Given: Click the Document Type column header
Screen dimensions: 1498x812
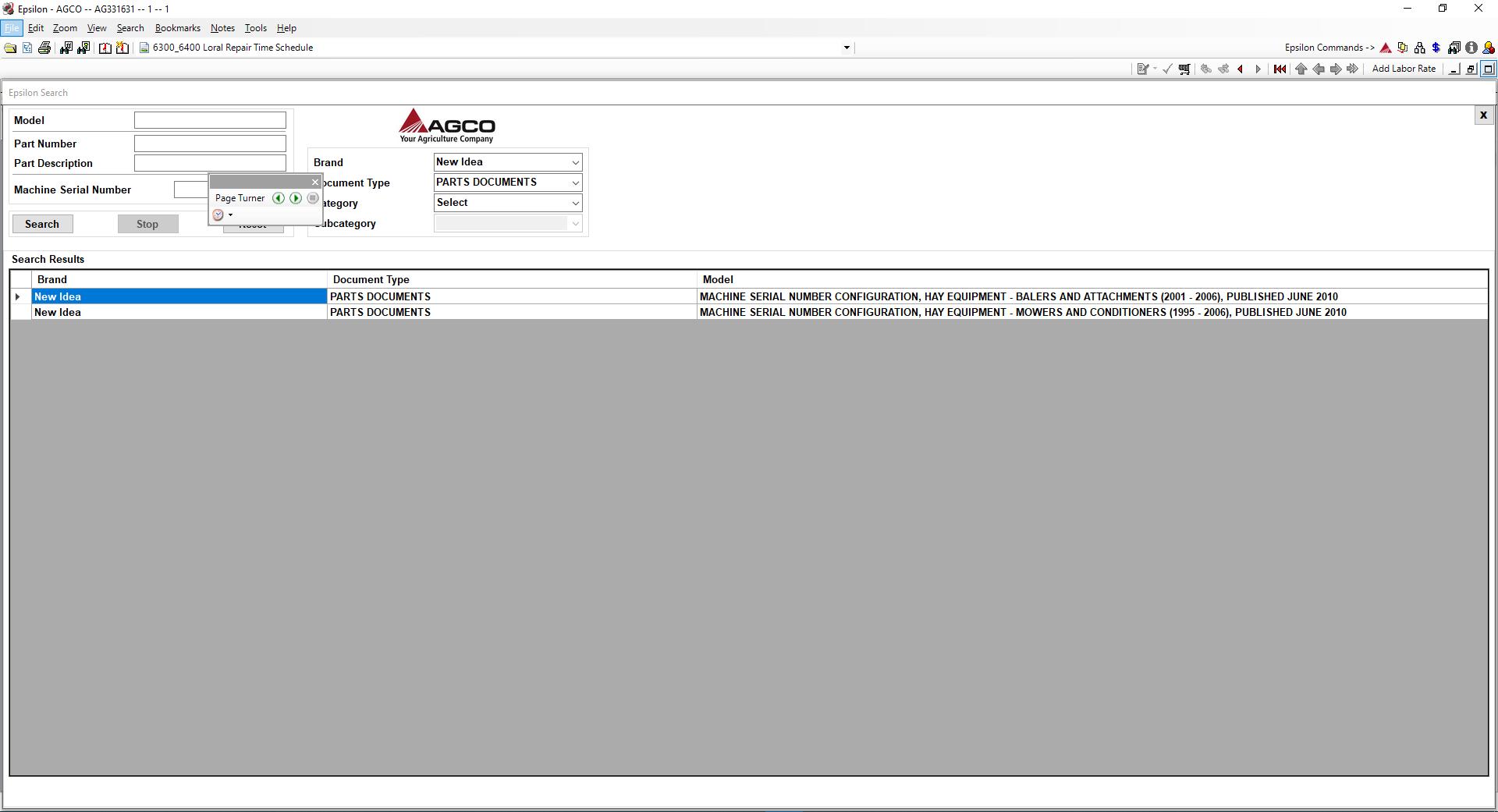Looking at the screenshot, I should click(x=512, y=279).
